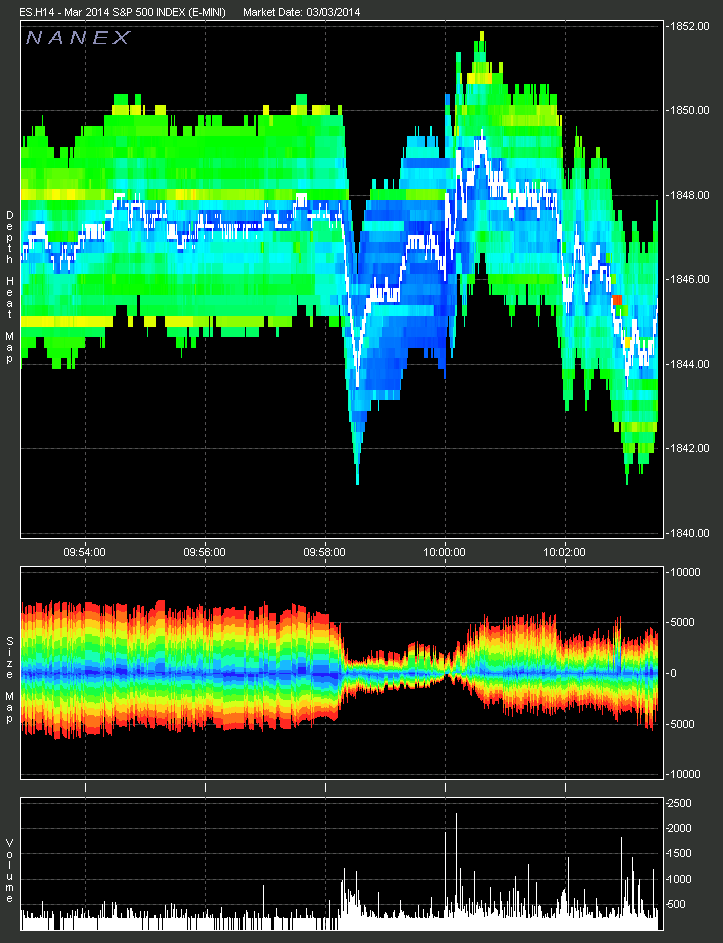Click the 09:56:00 time axis label
This screenshot has width=723, height=943.
point(205,552)
